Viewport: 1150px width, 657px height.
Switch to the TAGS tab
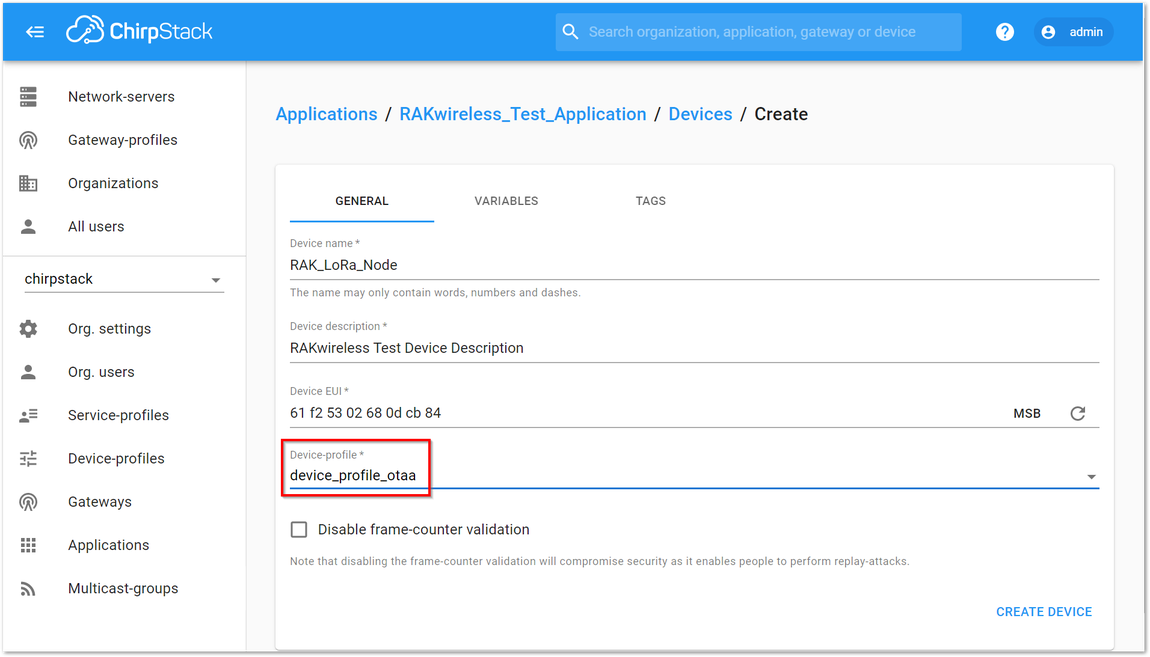(651, 201)
